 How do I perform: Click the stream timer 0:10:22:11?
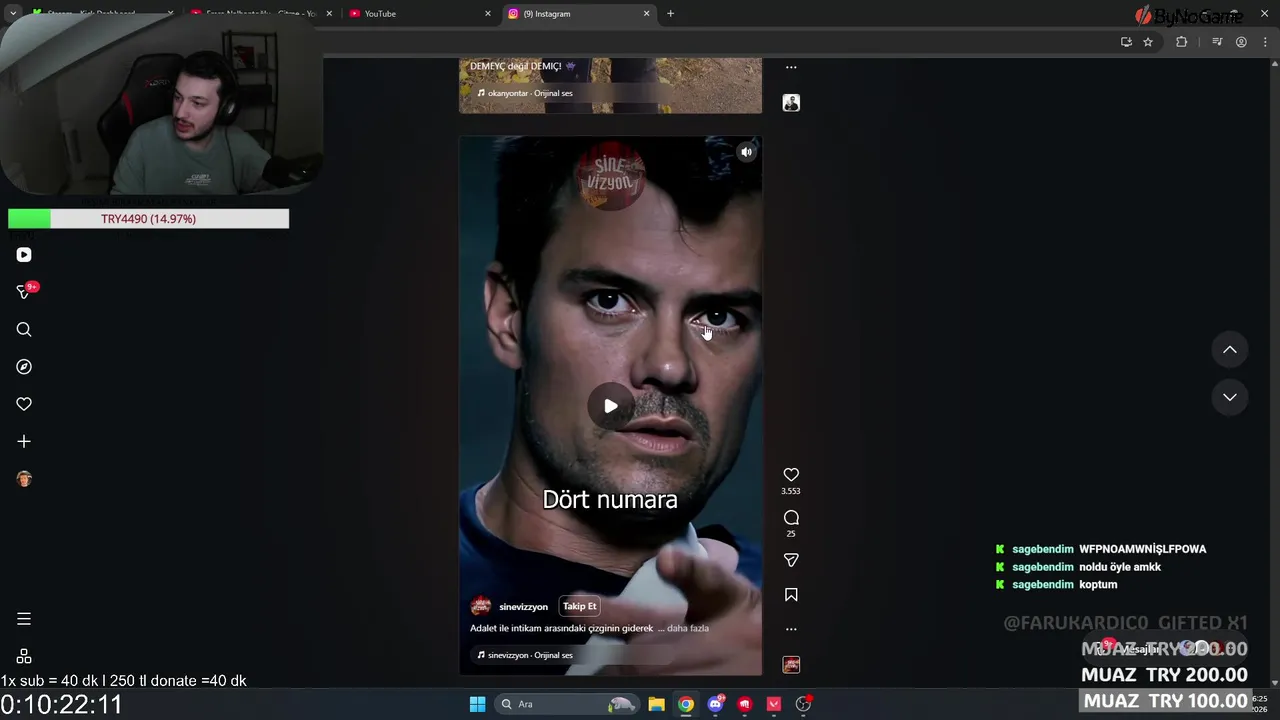pyautogui.click(x=61, y=705)
